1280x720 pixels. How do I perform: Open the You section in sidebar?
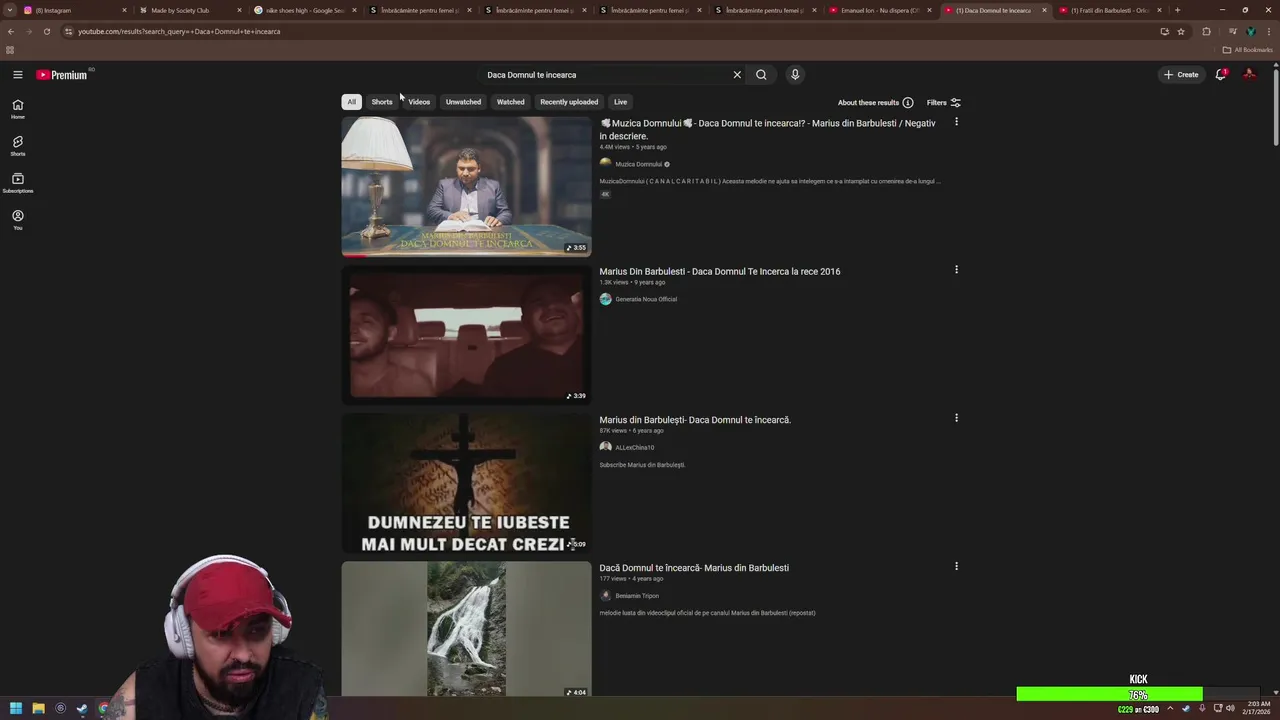[17, 220]
